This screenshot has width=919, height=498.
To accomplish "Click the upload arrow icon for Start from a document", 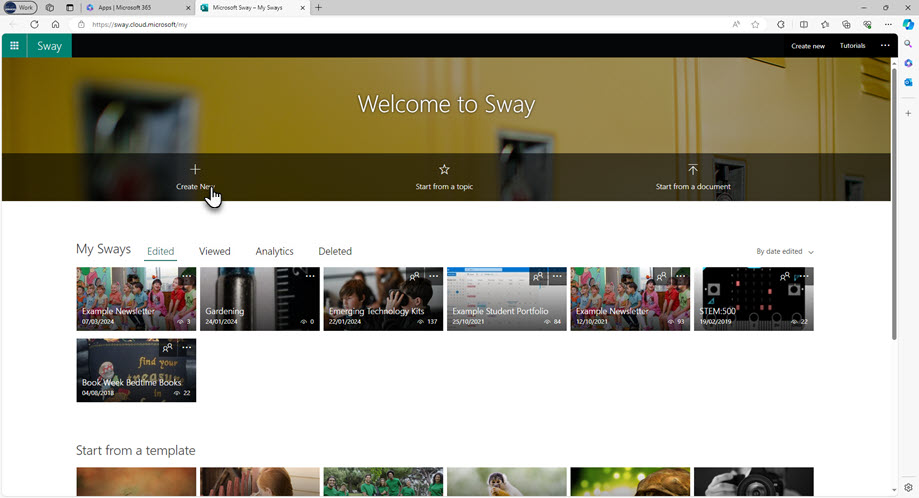I will [693, 169].
